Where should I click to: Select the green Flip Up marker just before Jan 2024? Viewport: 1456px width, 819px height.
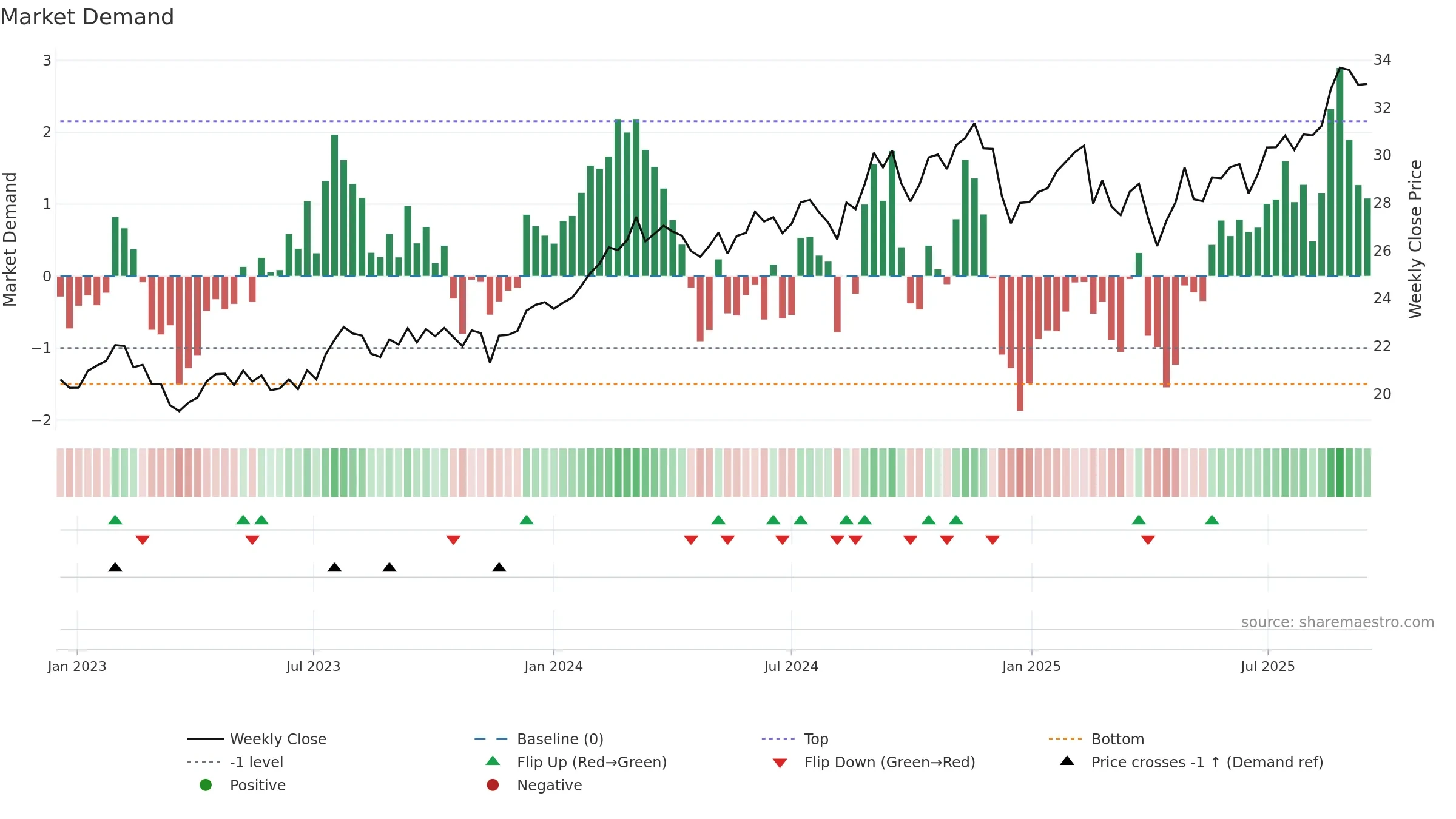527,520
